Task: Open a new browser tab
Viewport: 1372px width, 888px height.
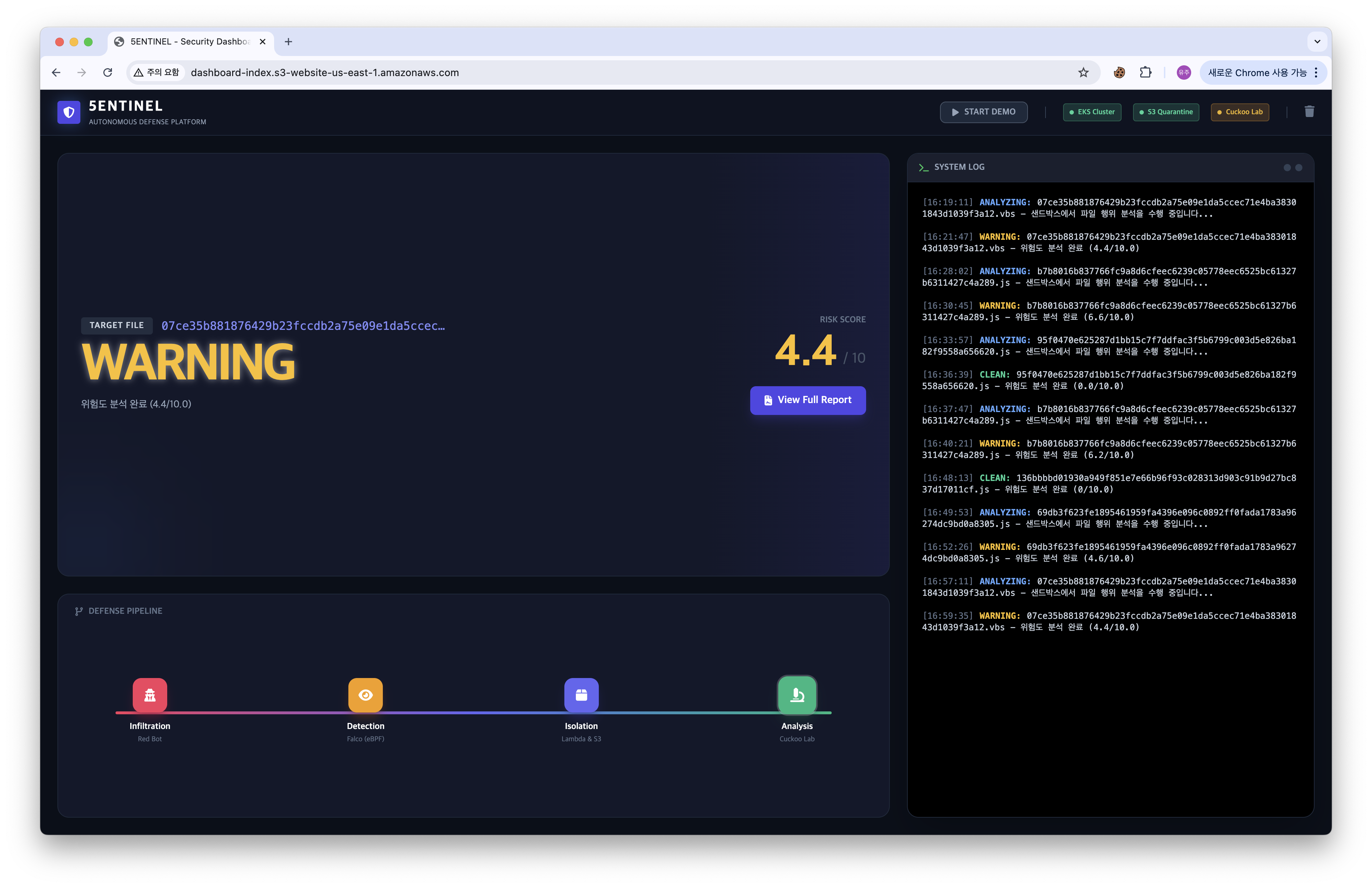Action: point(289,42)
